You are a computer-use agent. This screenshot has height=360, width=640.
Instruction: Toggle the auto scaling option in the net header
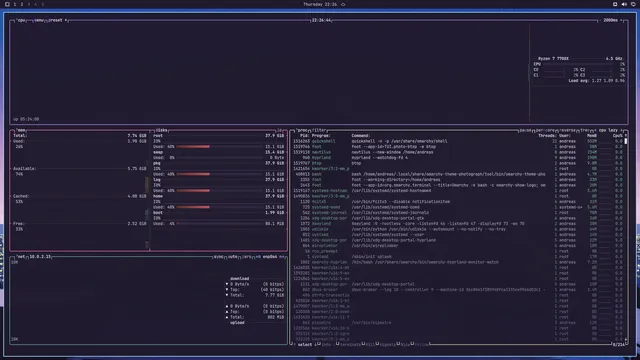pos(232,257)
